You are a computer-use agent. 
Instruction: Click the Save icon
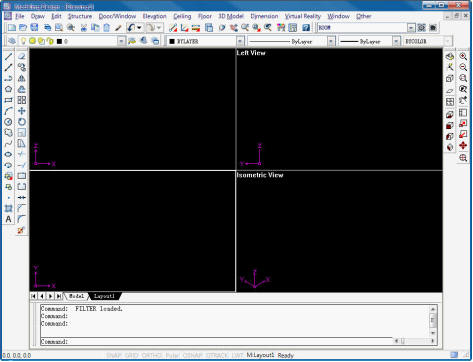pos(34,28)
